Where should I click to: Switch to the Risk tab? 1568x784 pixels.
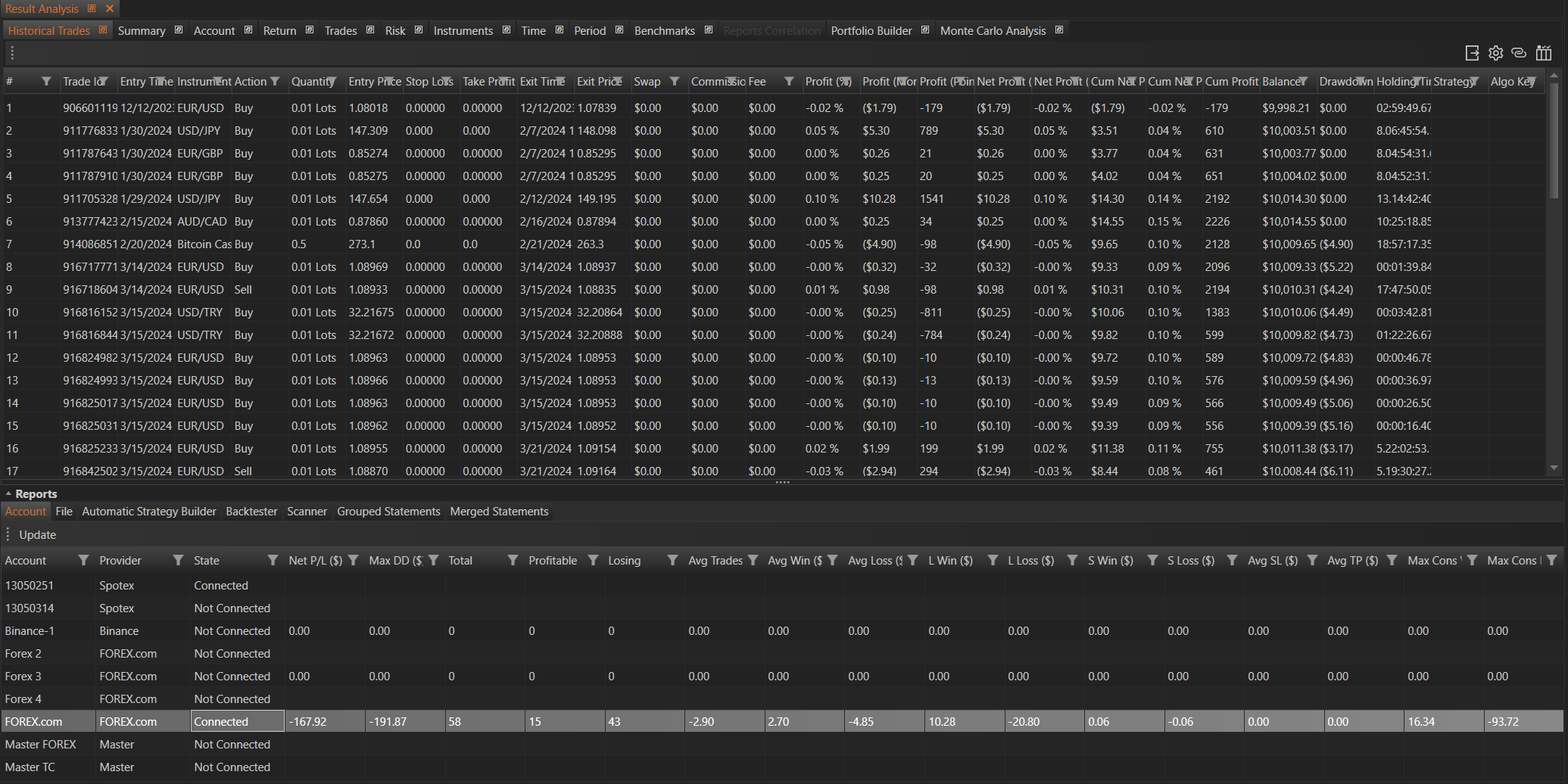[x=394, y=31]
